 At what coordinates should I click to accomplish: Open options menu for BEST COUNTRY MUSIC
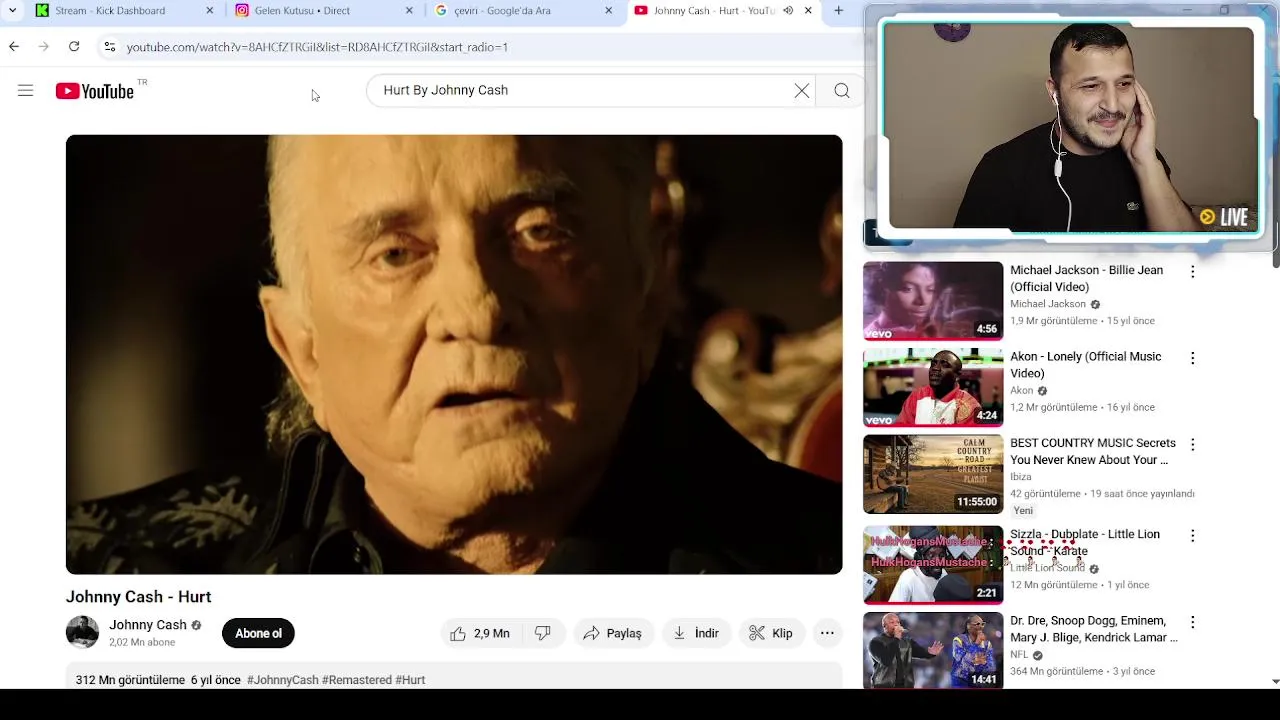pos(1192,444)
